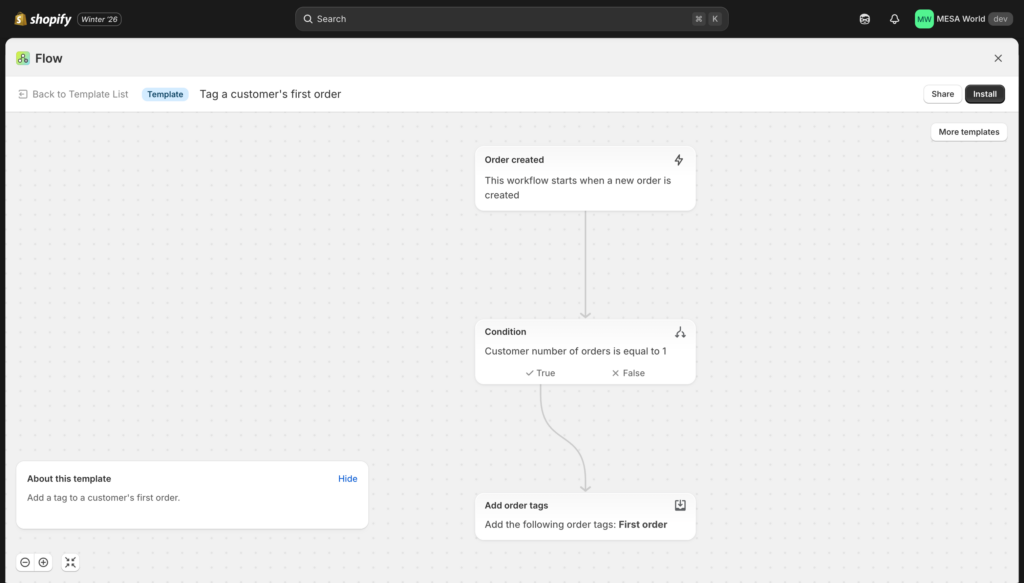Click the Template badge
The height and width of the screenshot is (583, 1024).
coord(165,94)
